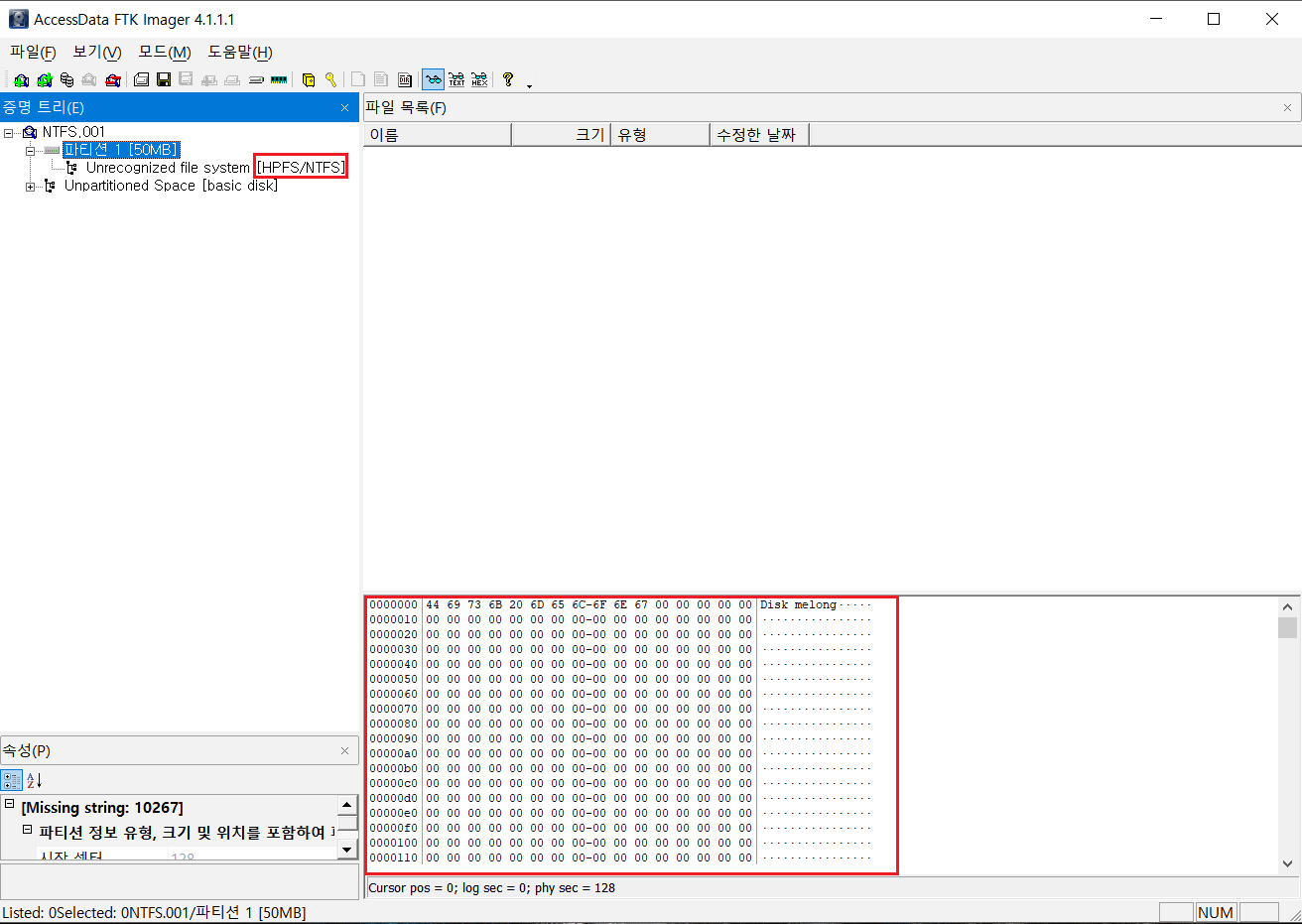Click the Export Logical Image icon
Image resolution: width=1302 pixels, height=924 pixels.
(186, 79)
